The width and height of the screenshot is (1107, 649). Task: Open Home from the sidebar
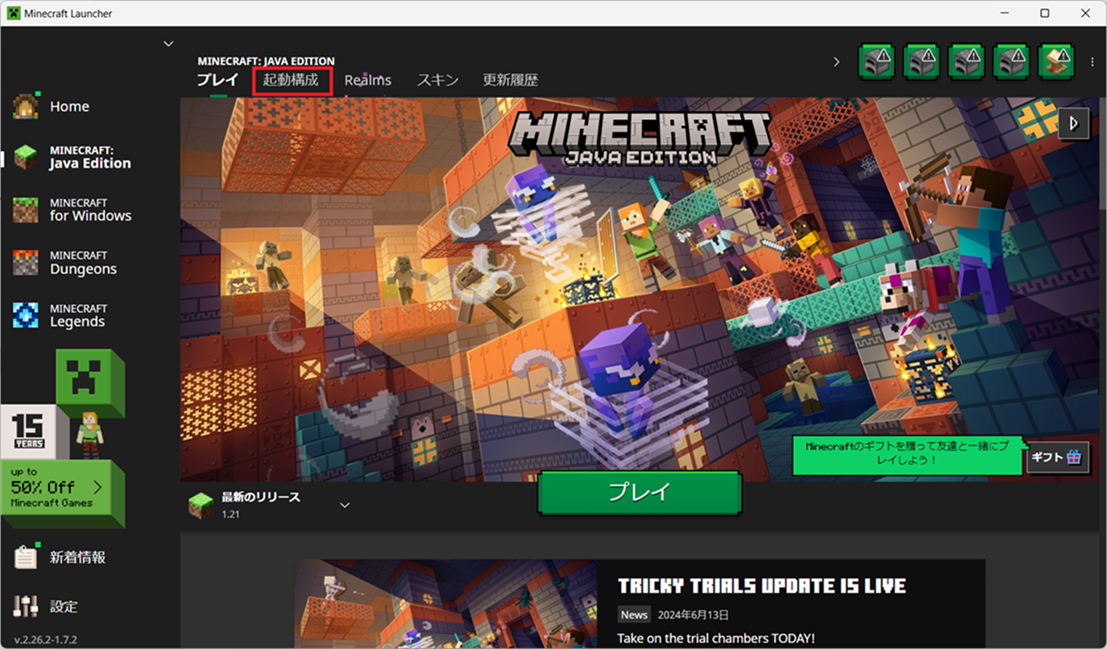click(68, 107)
